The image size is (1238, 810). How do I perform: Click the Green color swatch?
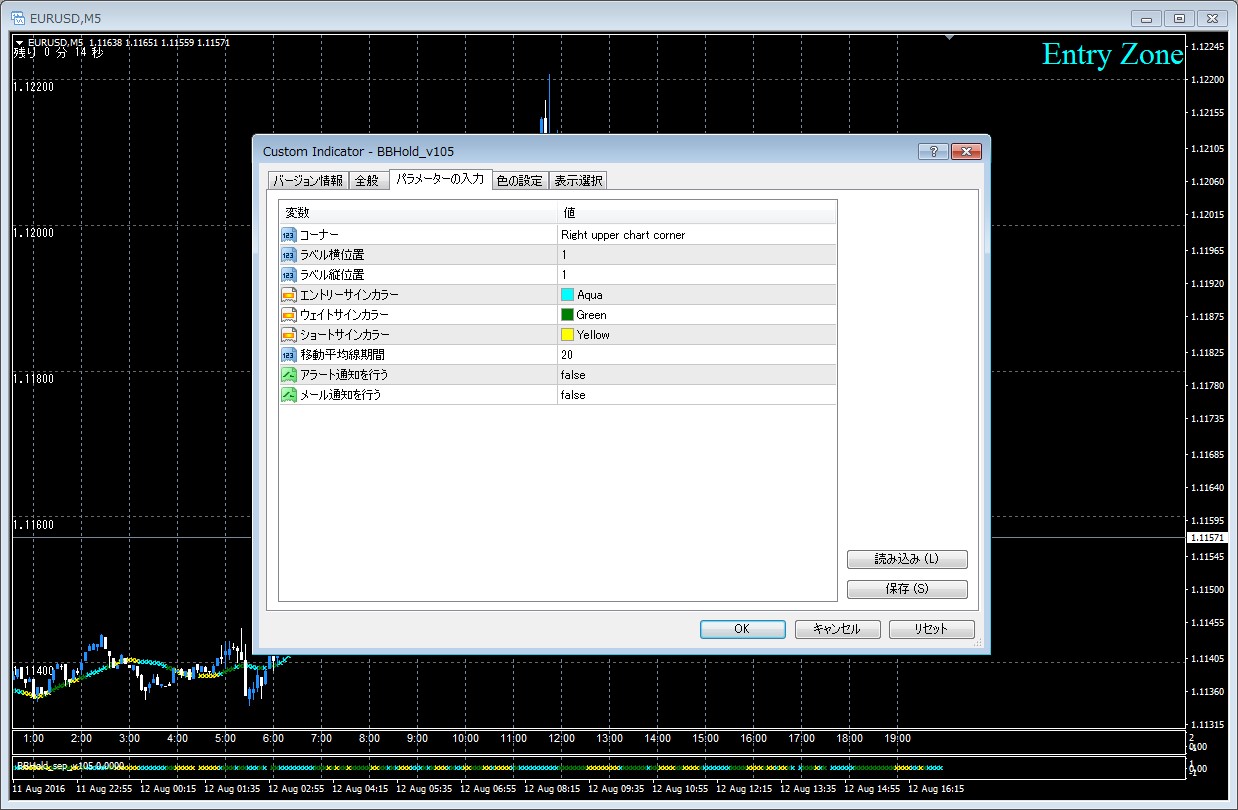[568, 315]
